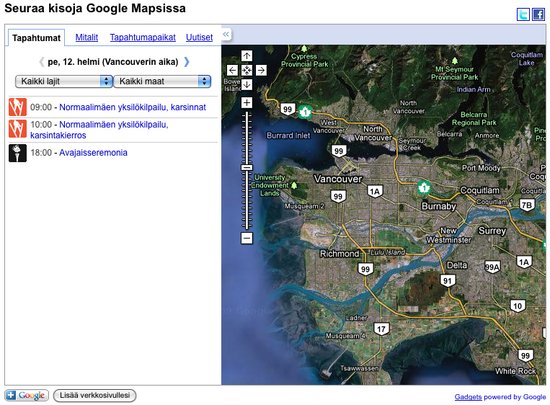Viewport: 550px width, 405px height.
Task: Click the venue marker near West Vancouver
Action: [x=305, y=112]
